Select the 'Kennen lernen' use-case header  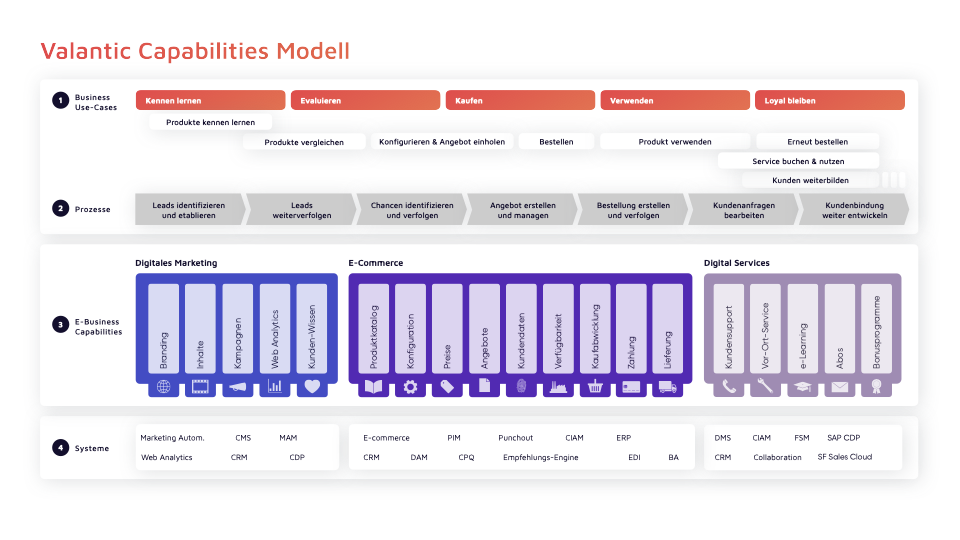(x=210, y=100)
